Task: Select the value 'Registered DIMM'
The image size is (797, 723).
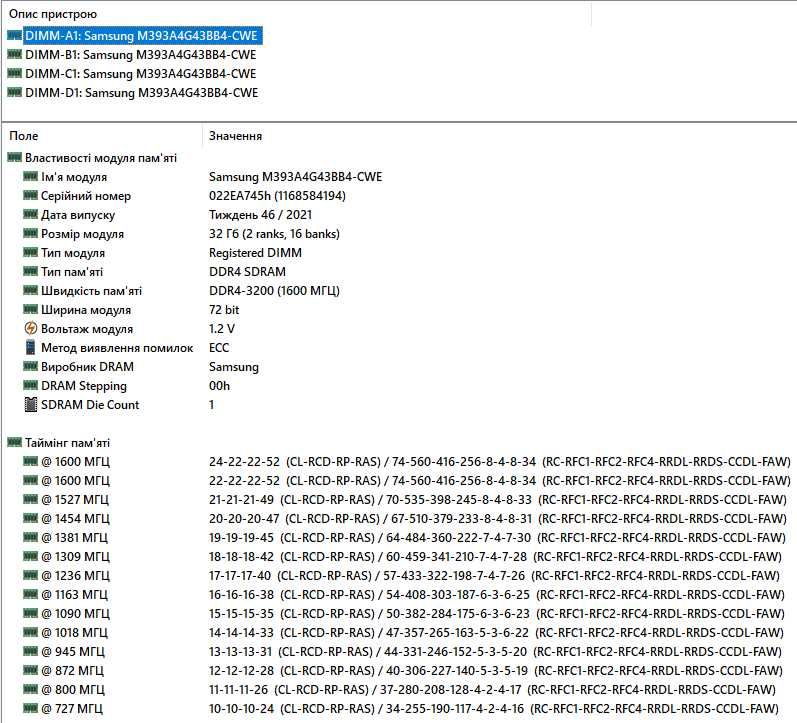Action: pos(255,253)
